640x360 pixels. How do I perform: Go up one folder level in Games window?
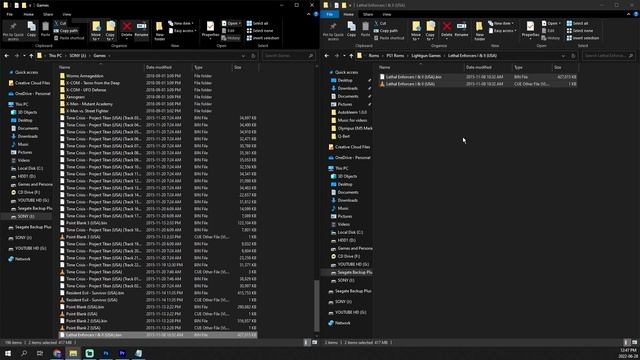coord(31,56)
